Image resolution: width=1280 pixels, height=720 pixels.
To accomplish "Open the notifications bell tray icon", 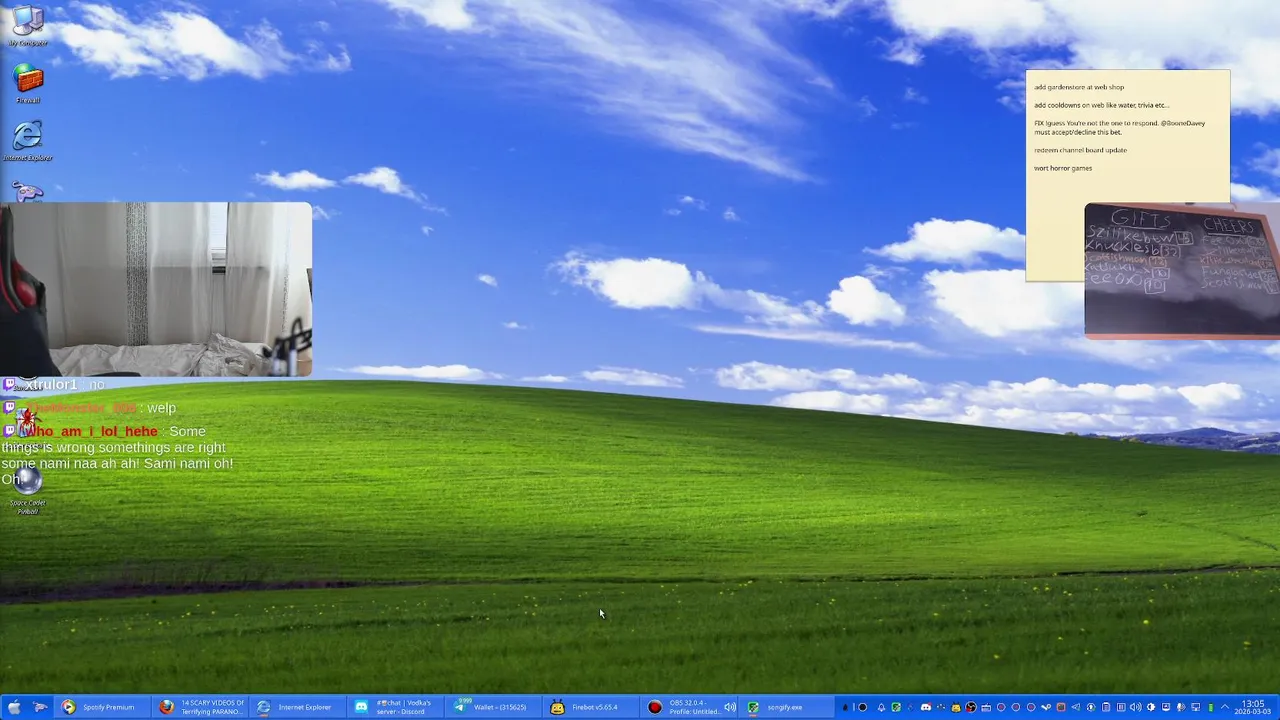I will (x=881, y=707).
